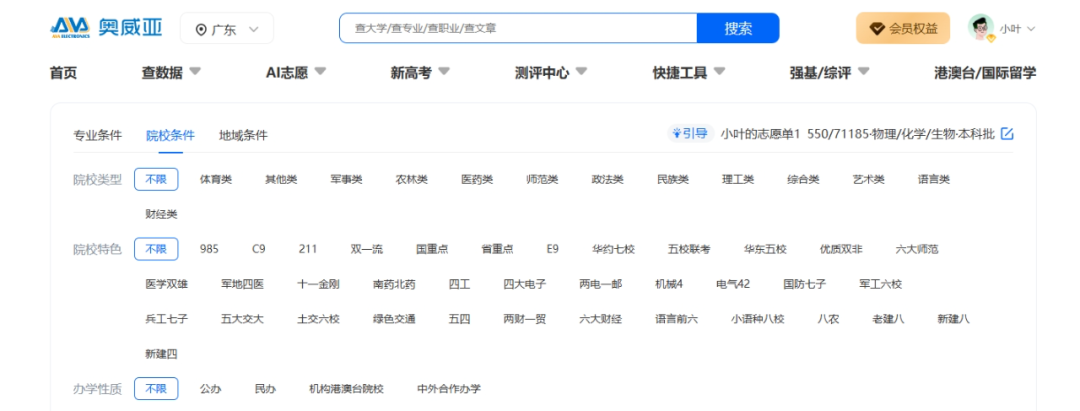Viewport: 1080px width, 411px height.
Task: Expand the 查数据 menu
Action: 171,72
